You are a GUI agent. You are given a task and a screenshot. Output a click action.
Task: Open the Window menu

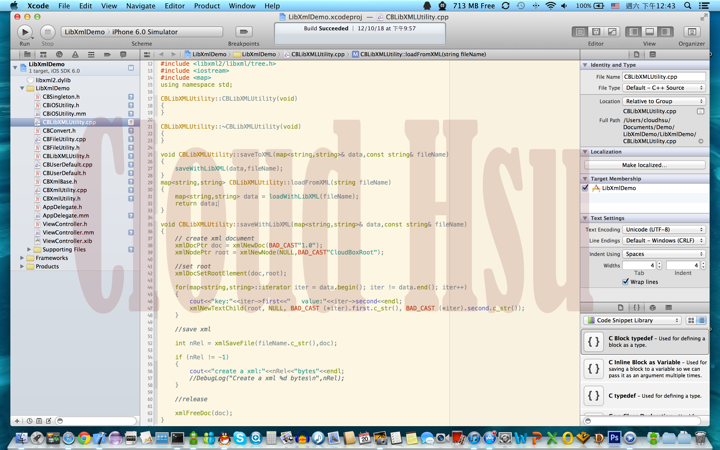point(242,6)
